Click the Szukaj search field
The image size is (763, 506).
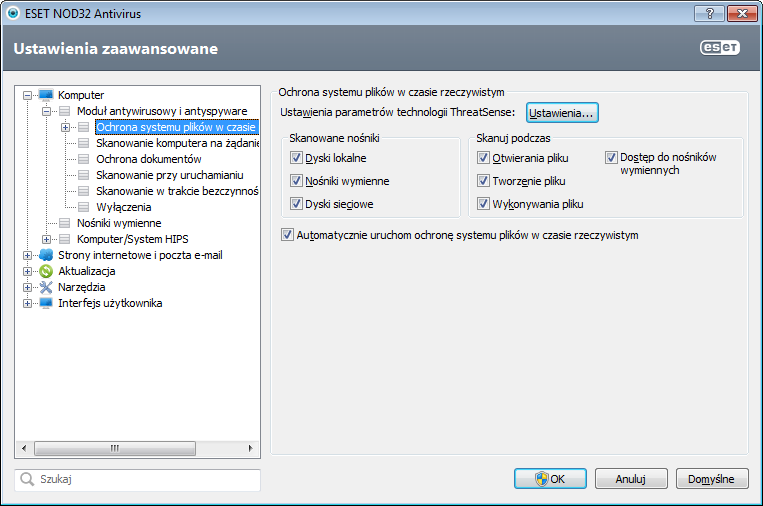tap(138, 480)
